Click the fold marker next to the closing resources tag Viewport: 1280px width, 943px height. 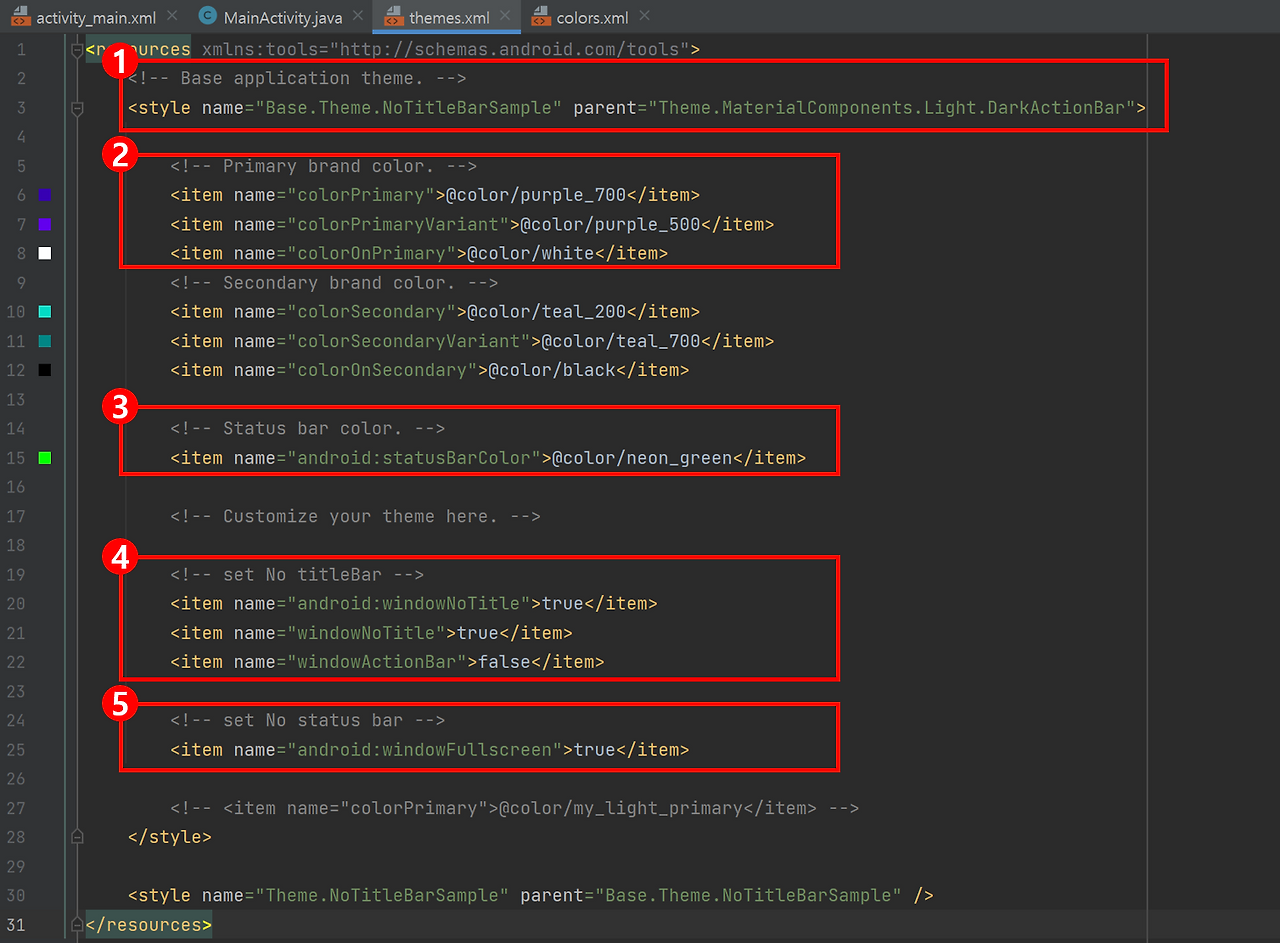pos(77,924)
